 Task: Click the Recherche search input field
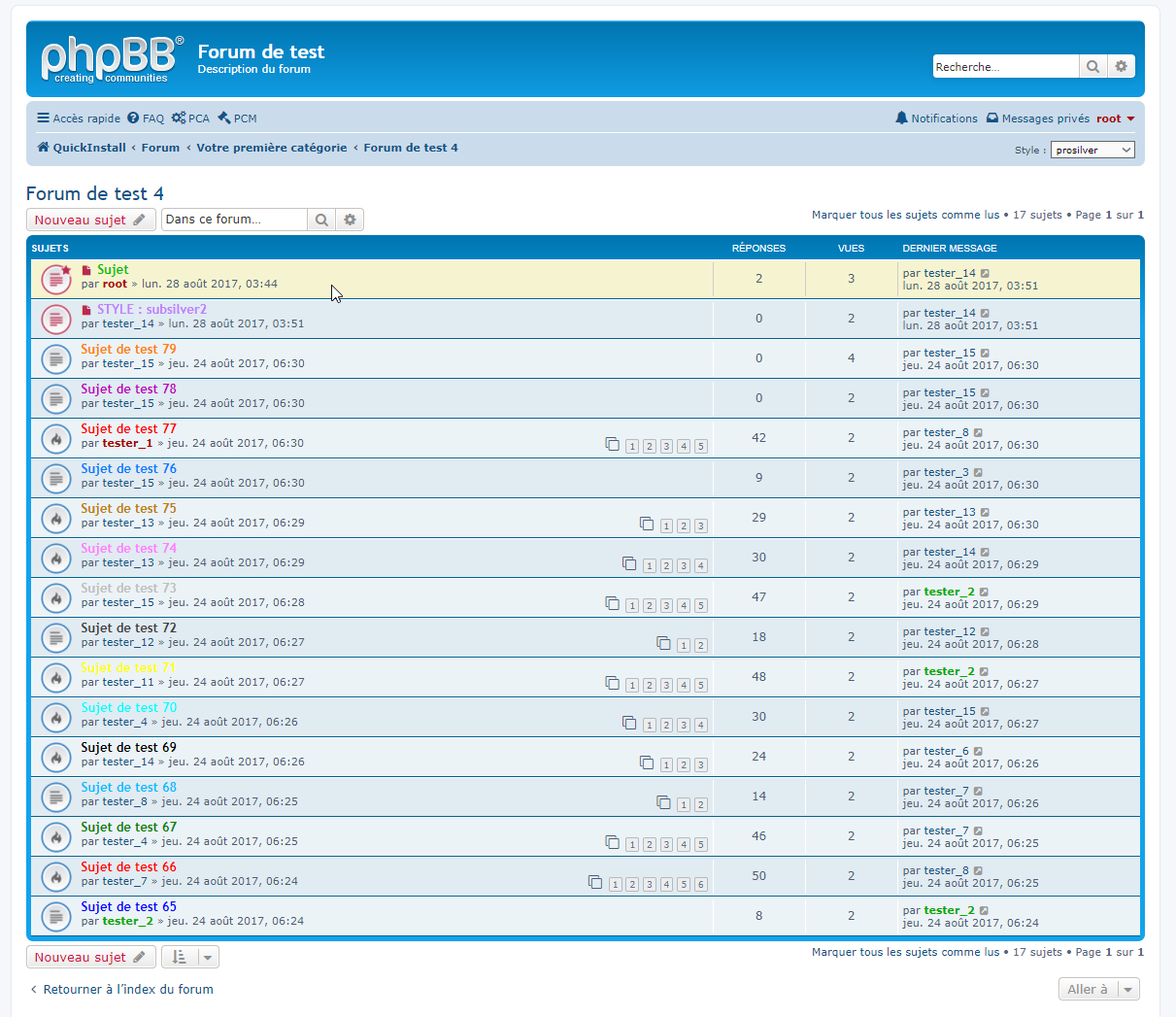1005,66
